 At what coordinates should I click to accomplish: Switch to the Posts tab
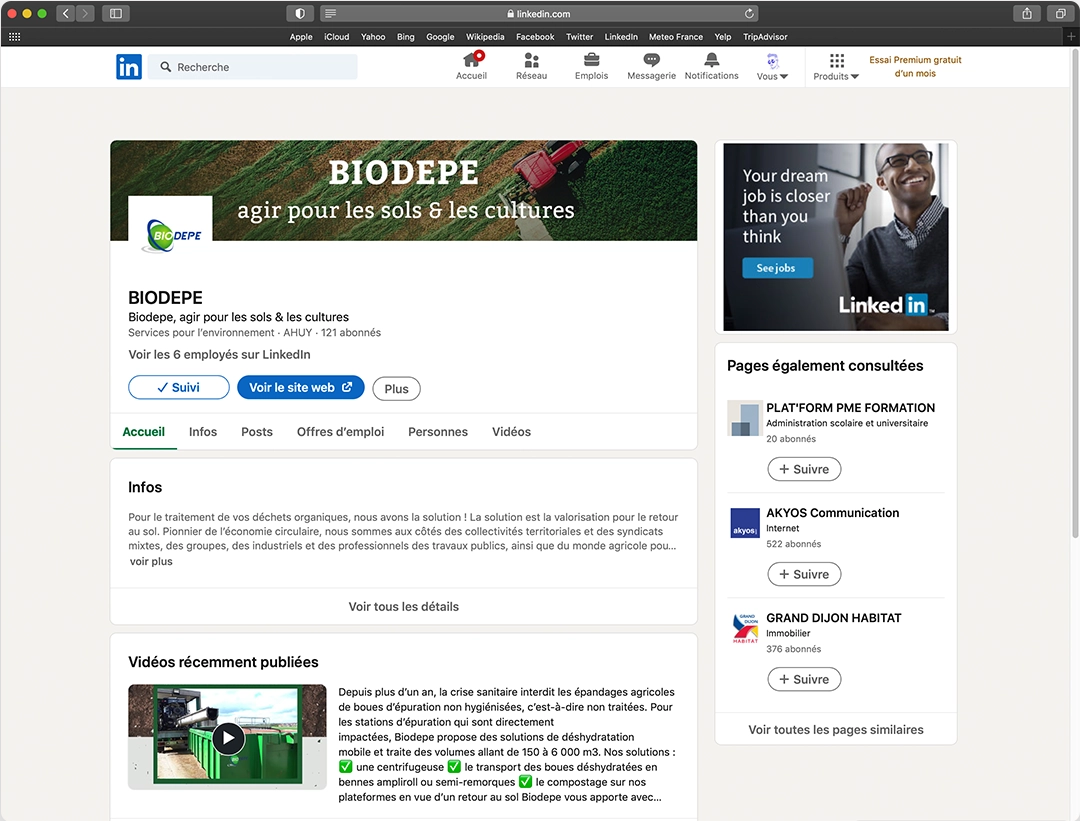point(257,432)
